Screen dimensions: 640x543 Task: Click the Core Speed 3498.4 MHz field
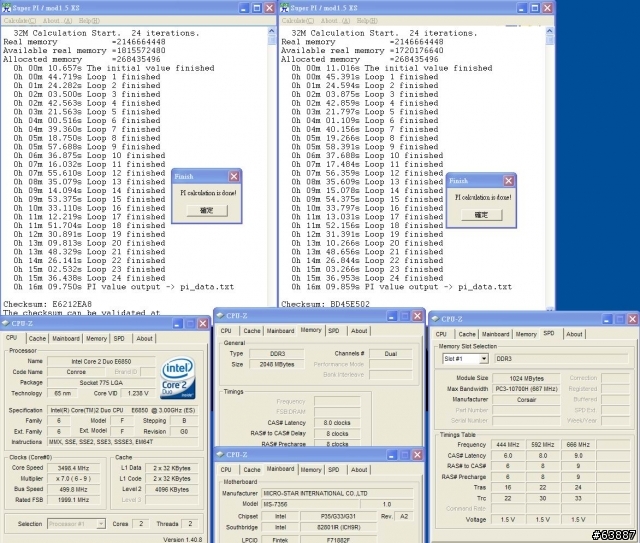(x=73, y=468)
